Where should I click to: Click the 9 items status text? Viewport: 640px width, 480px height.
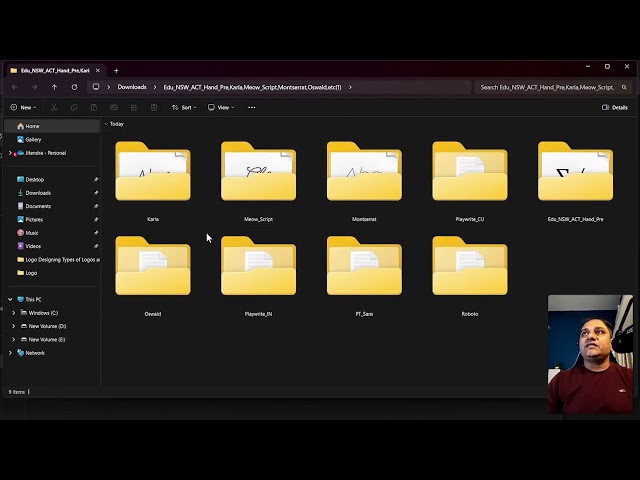click(x=17, y=392)
